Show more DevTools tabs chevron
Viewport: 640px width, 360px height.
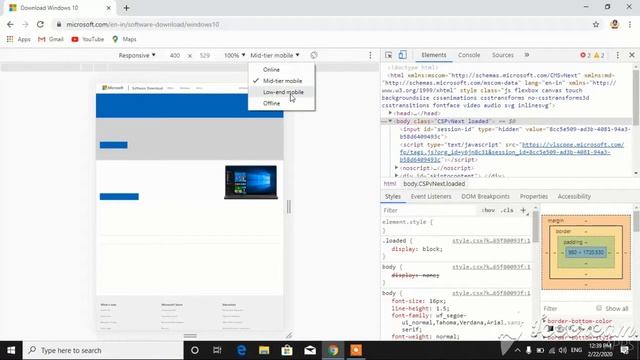click(x=527, y=55)
